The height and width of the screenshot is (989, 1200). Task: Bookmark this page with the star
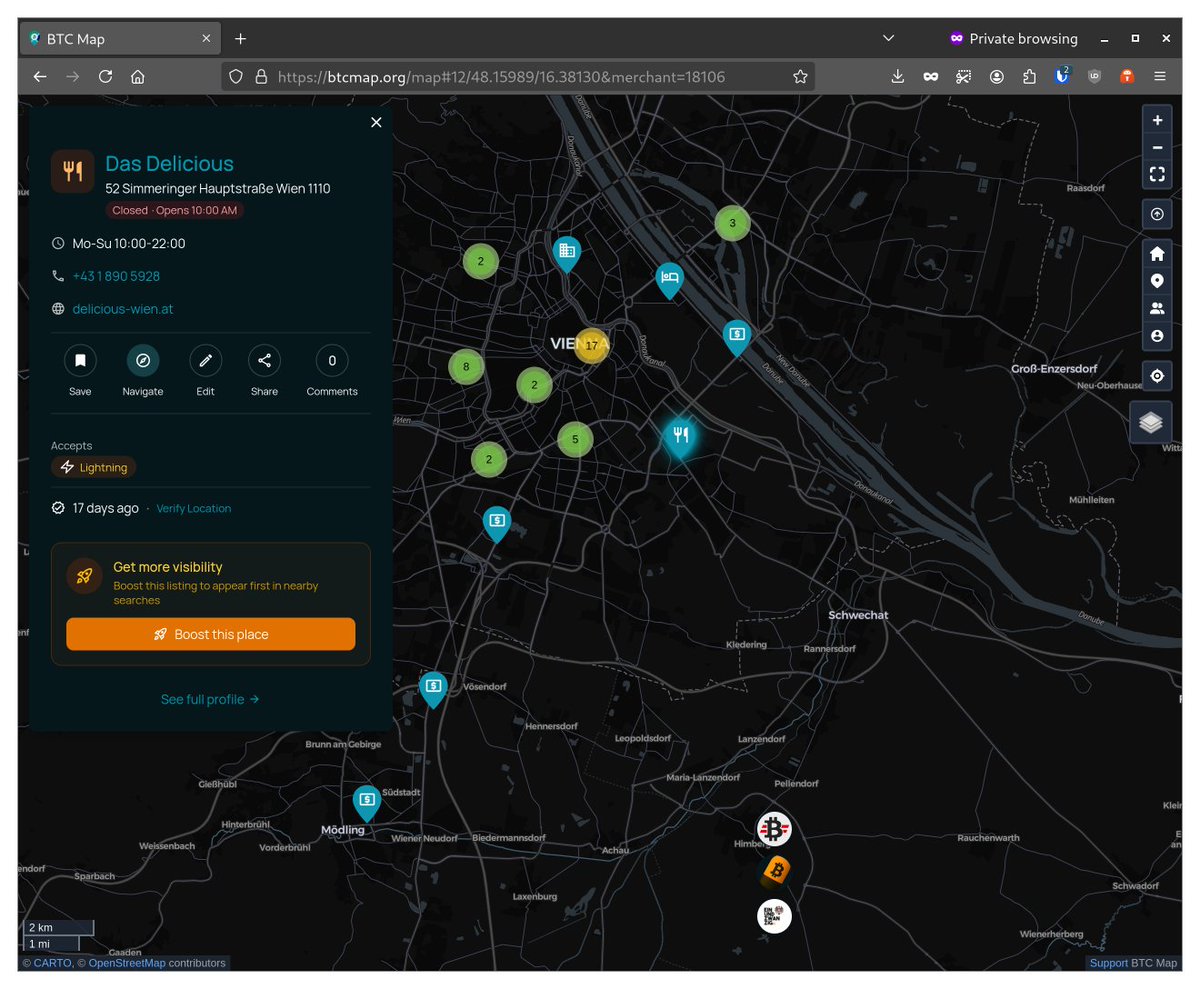click(800, 76)
